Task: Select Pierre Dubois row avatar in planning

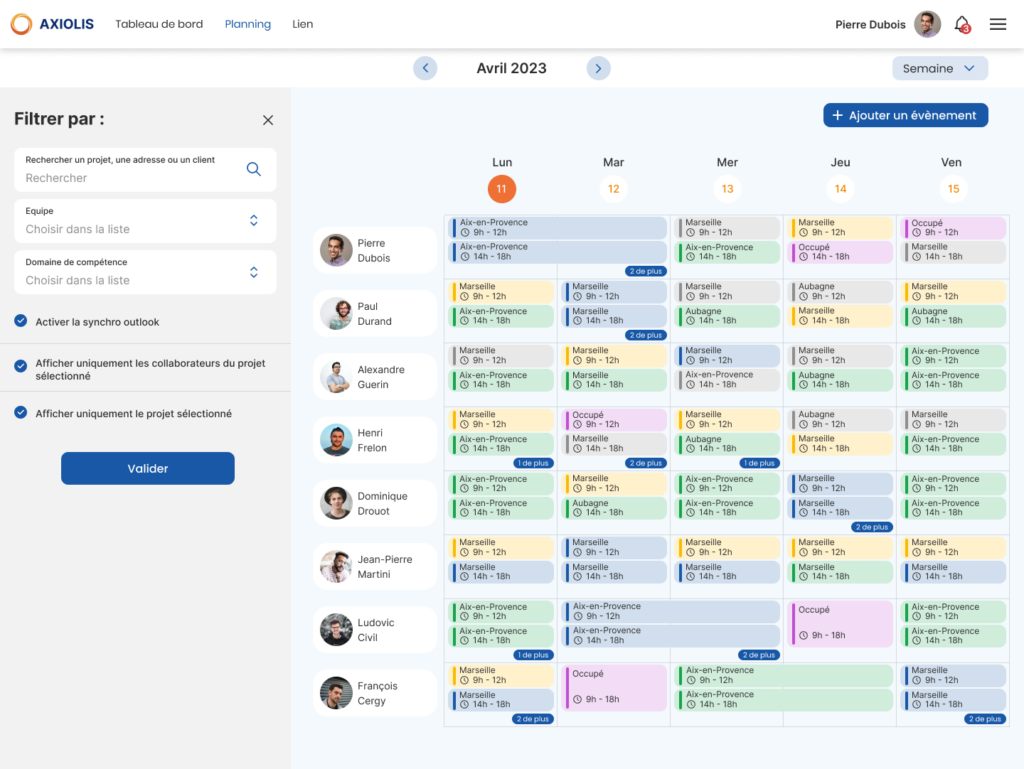Action: [x=336, y=251]
